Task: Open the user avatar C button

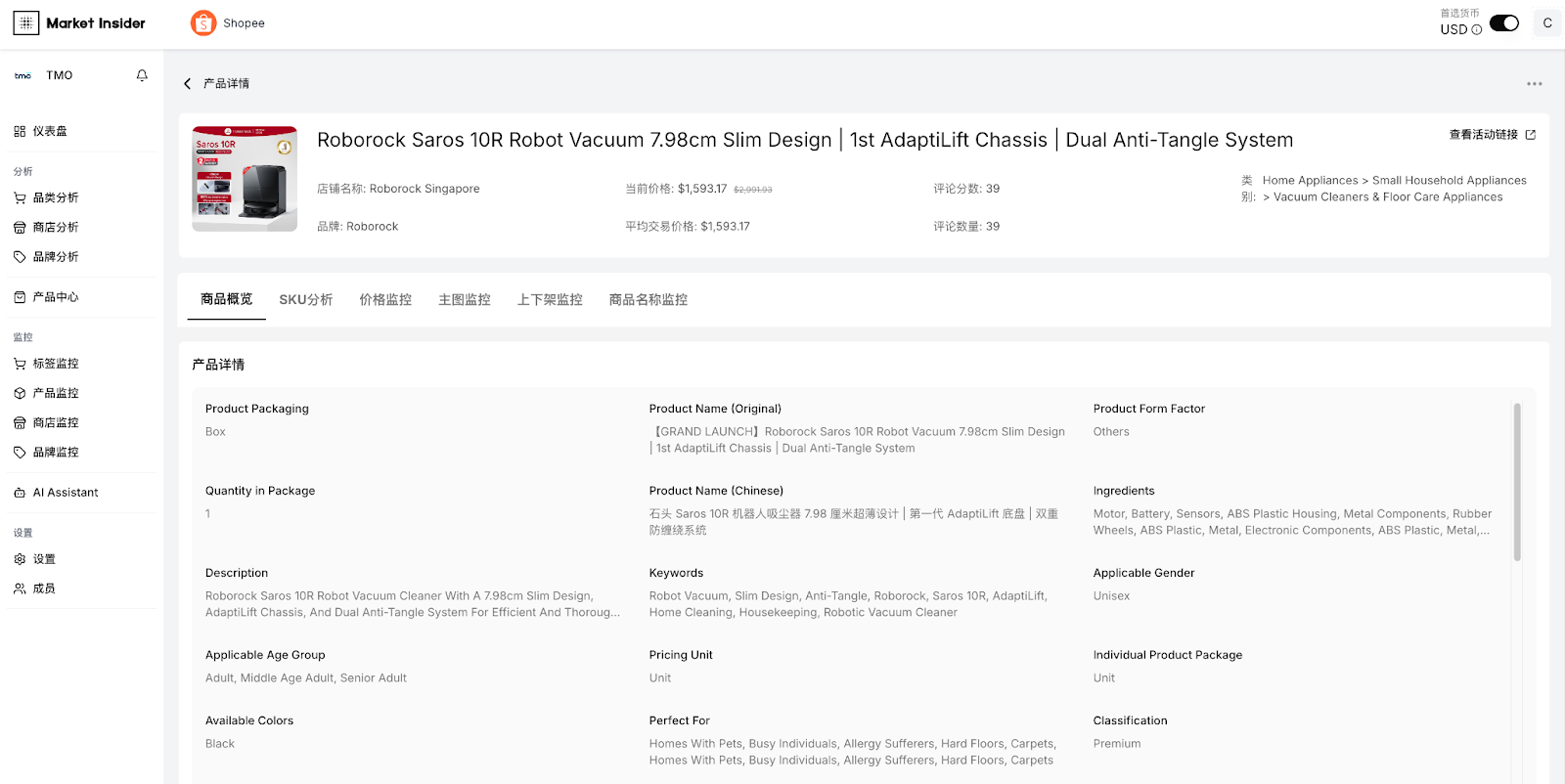Action: [1546, 22]
